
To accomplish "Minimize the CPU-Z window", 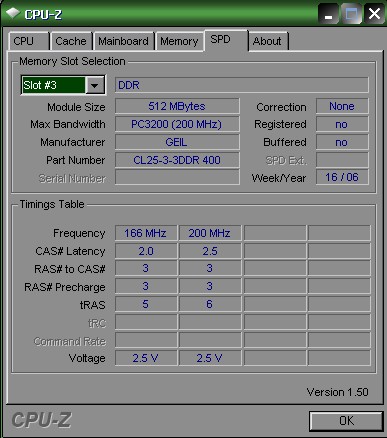I will click(329, 14).
